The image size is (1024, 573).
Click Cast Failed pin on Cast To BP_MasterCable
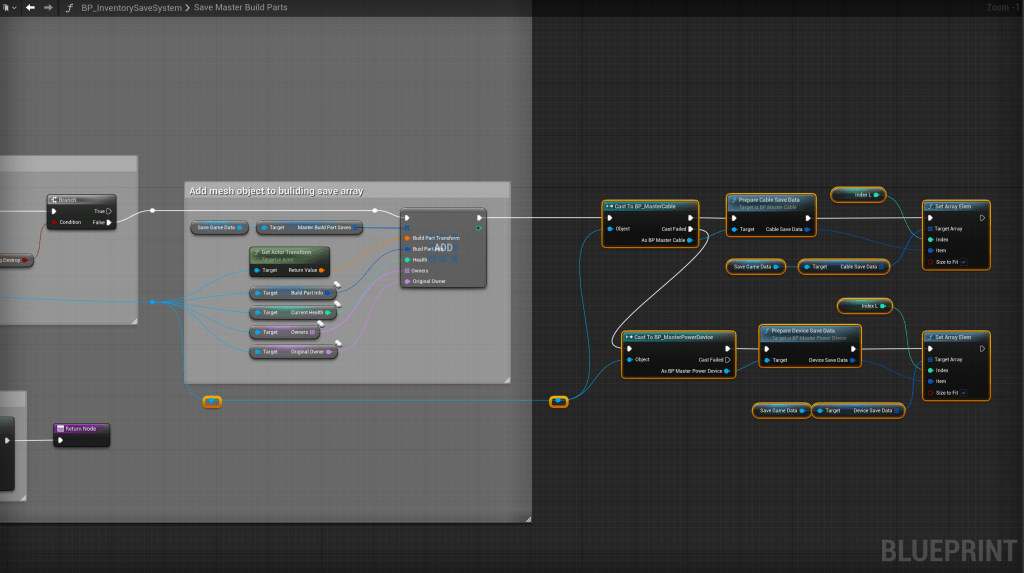(691, 229)
